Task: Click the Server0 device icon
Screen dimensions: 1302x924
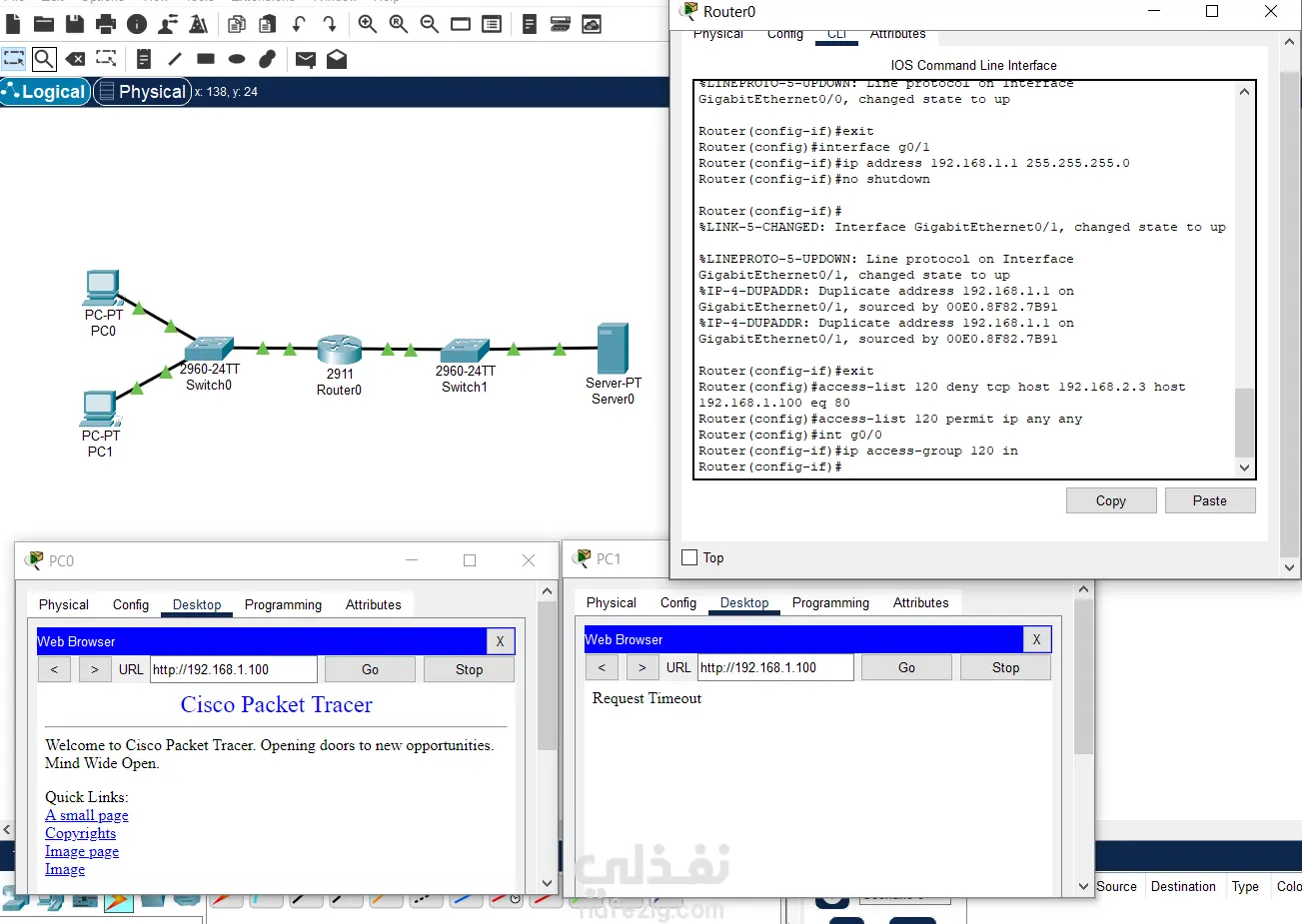Action: click(613, 348)
